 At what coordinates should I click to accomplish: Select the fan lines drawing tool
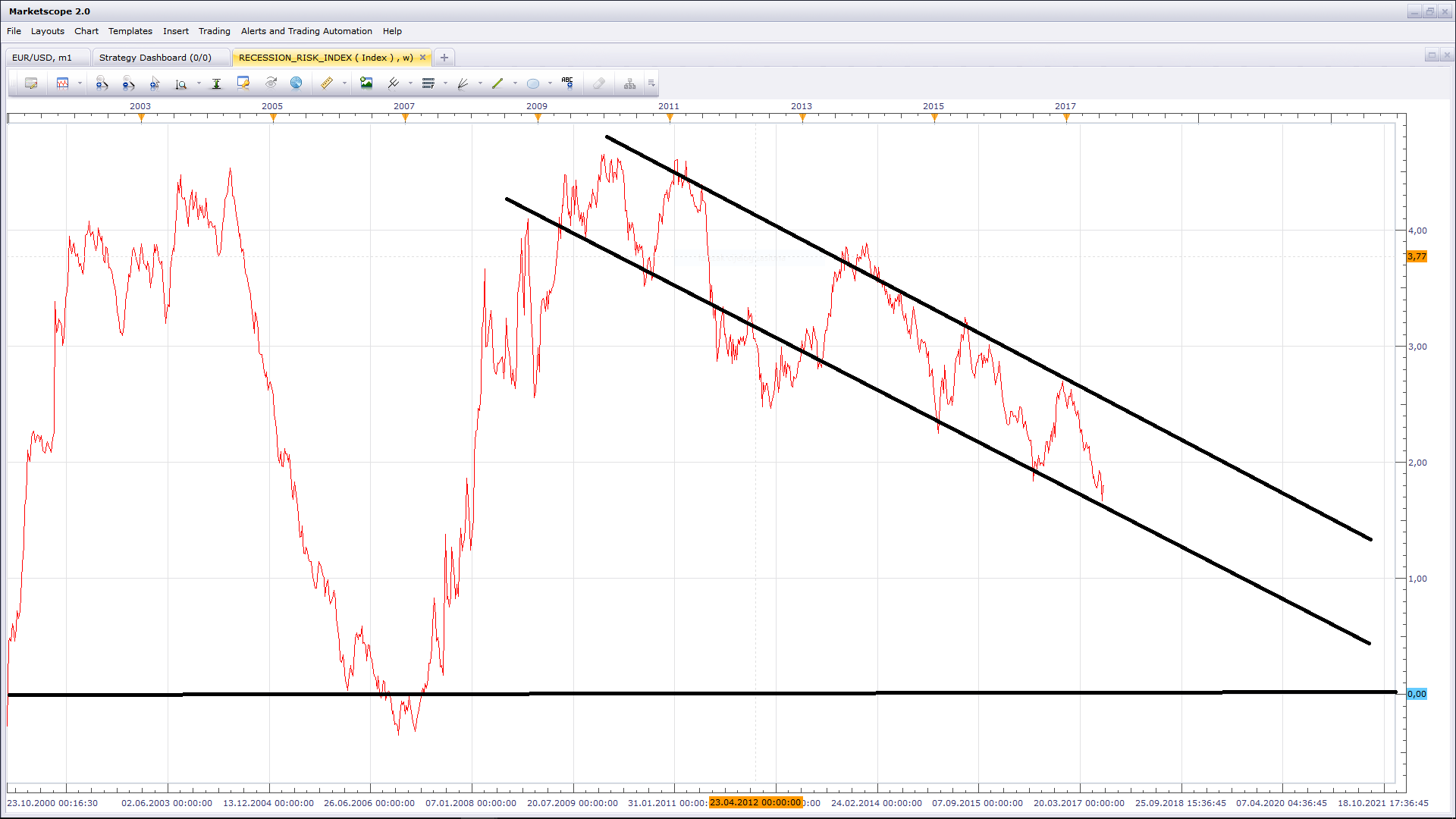point(463,83)
